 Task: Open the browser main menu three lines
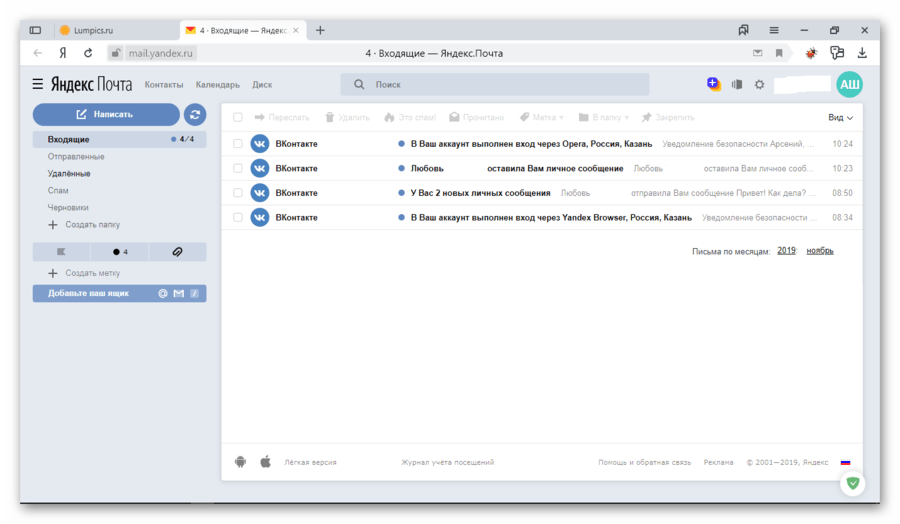tap(774, 30)
